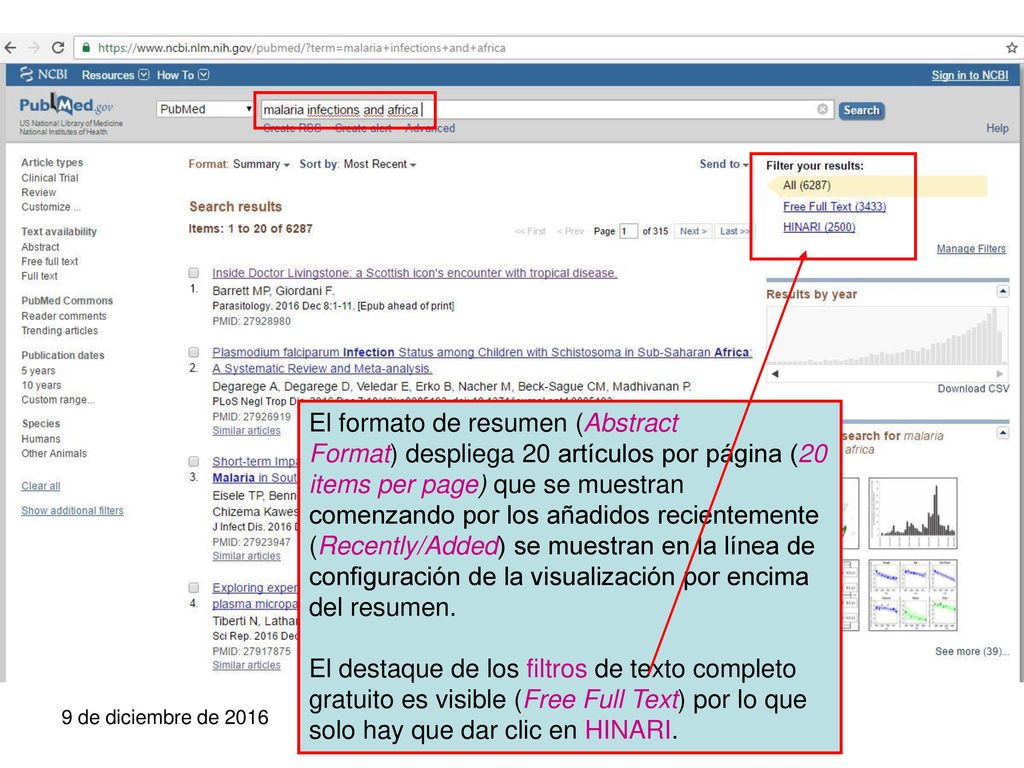This screenshot has height=768, width=1024.
Task: Collapse the related search panel
Action: point(1003,433)
